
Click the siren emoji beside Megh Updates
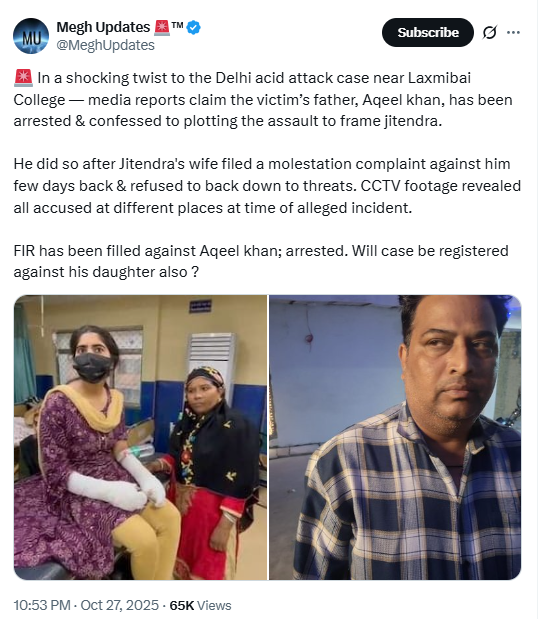pos(162,27)
